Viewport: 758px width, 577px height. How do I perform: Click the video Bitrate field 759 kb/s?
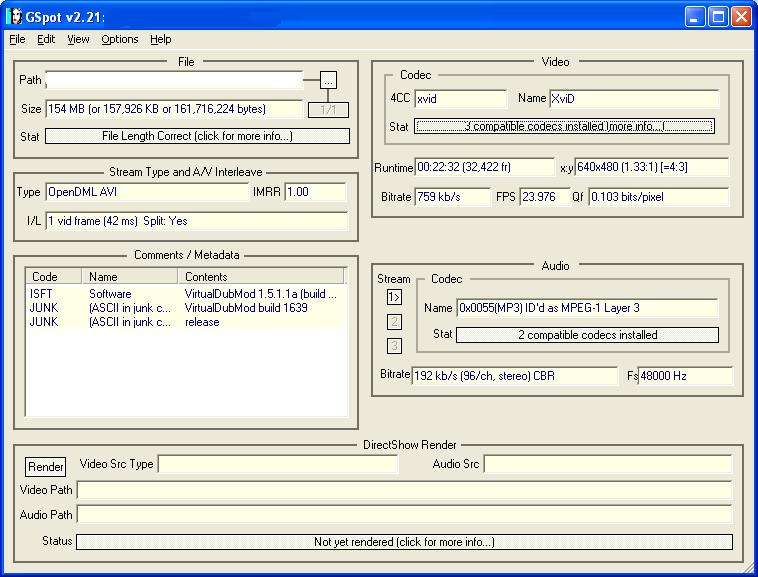[452, 197]
